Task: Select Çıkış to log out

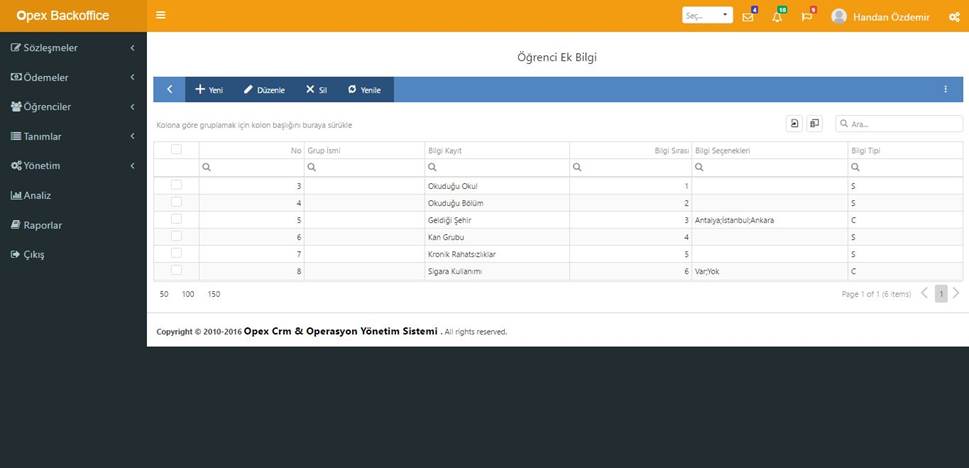Action: pyautogui.click(x=74, y=254)
